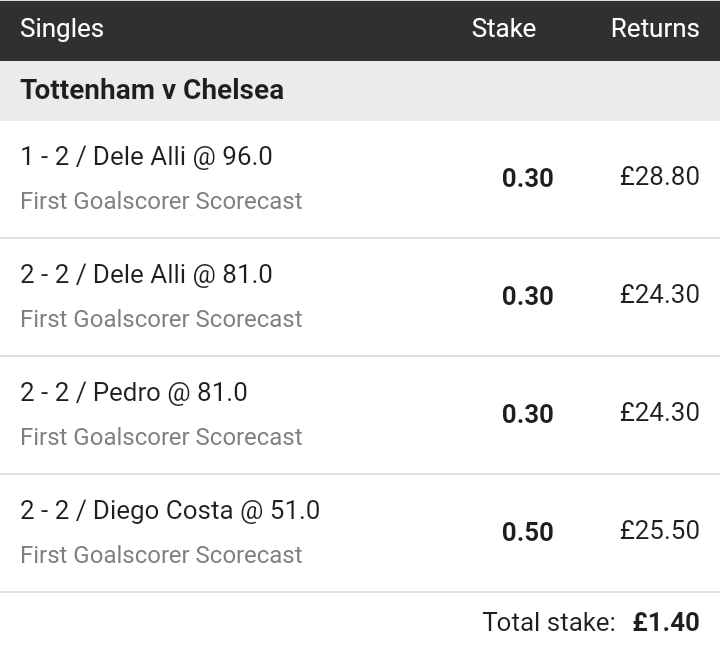Choose the 2 - 2 / Pedro @ 81.0 selection
Image resolution: width=720 pixels, height=654 pixels.
pyautogui.click(x=134, y=393)
